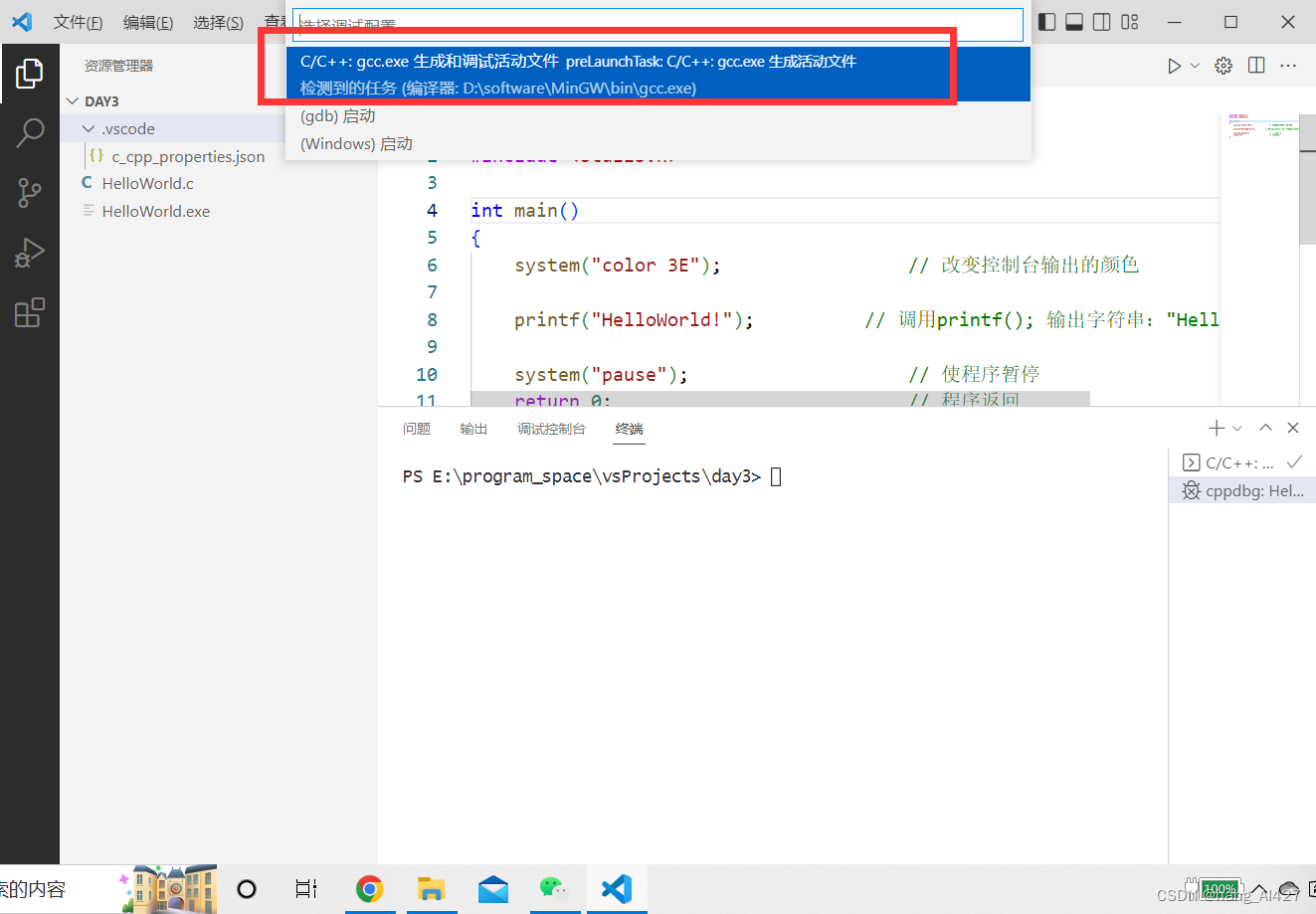The height and width of the screenshot is (914, 1316).
Task: Collapse the .vscode folder
Action: click(89, 128)
